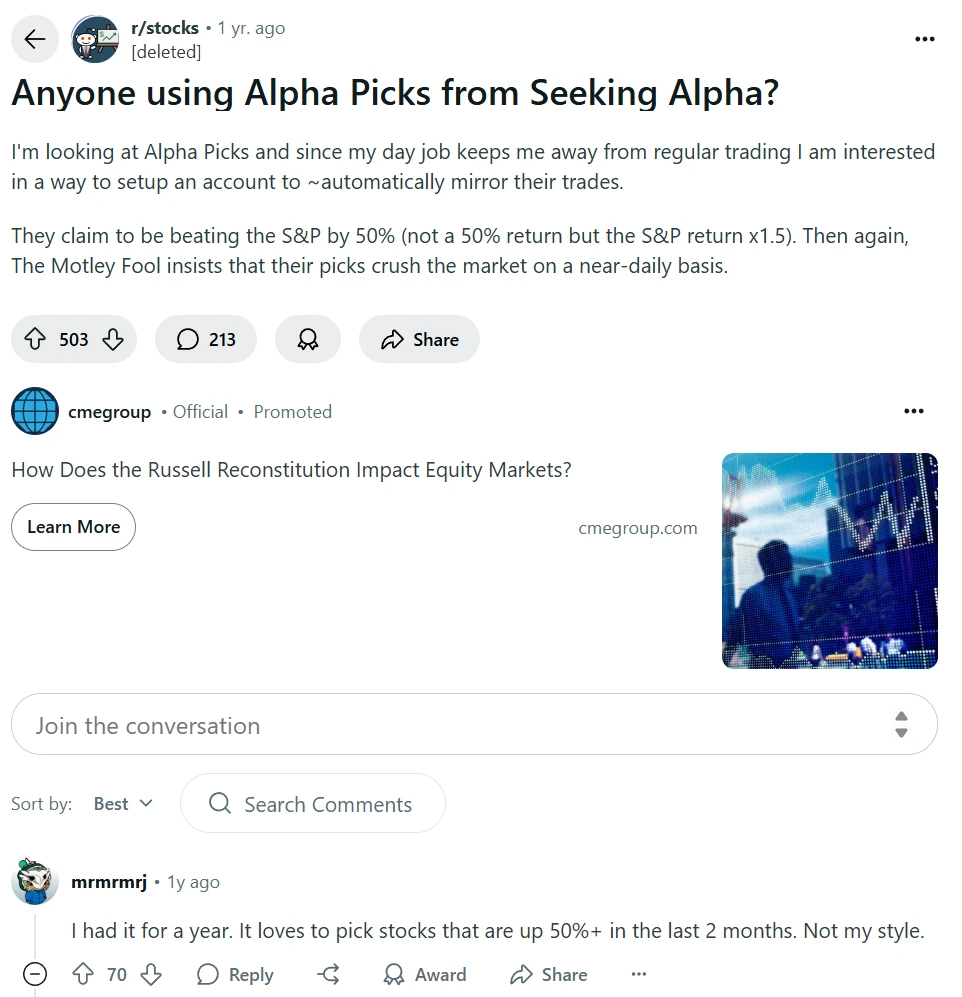
Task: Open the post's 213 comments
Action: pos(206,340)
